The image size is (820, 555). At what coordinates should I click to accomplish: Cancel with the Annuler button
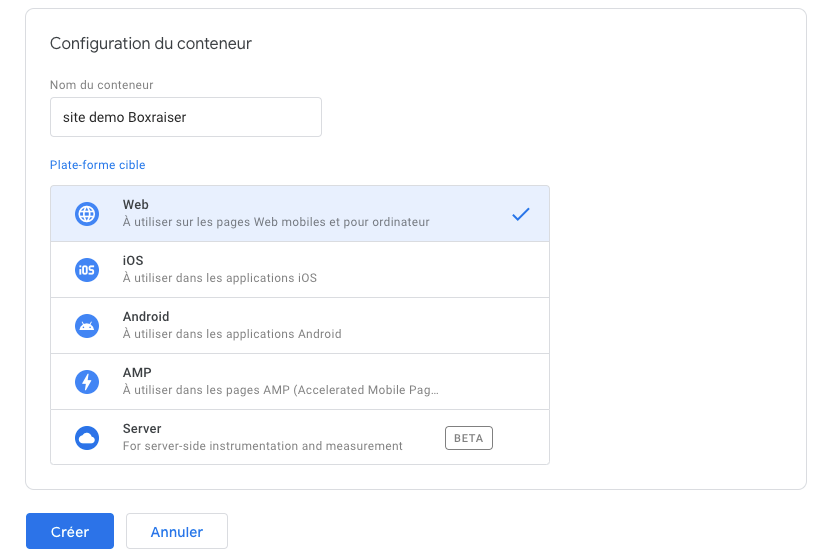(x=177, y=532)
